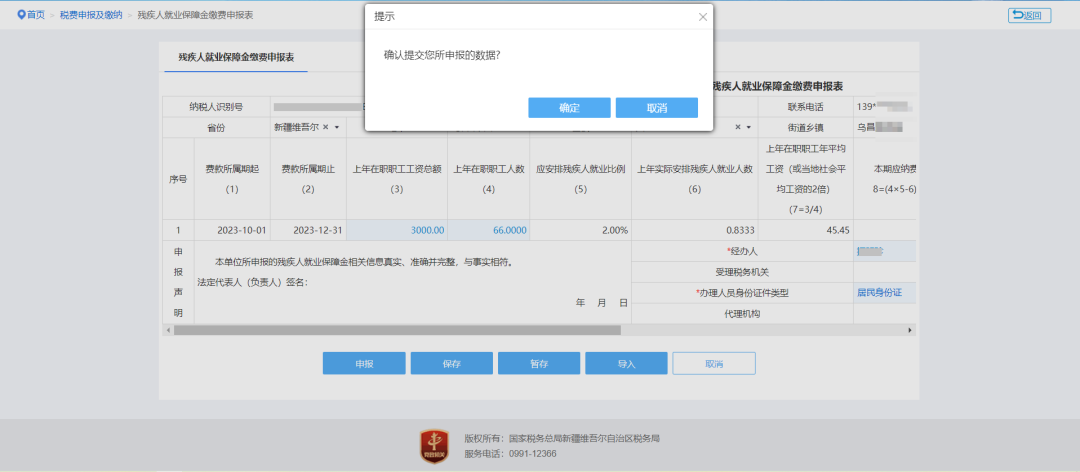Click the outlined 取消 button below form
The image size is (1080, 472).
pos(714,363)
